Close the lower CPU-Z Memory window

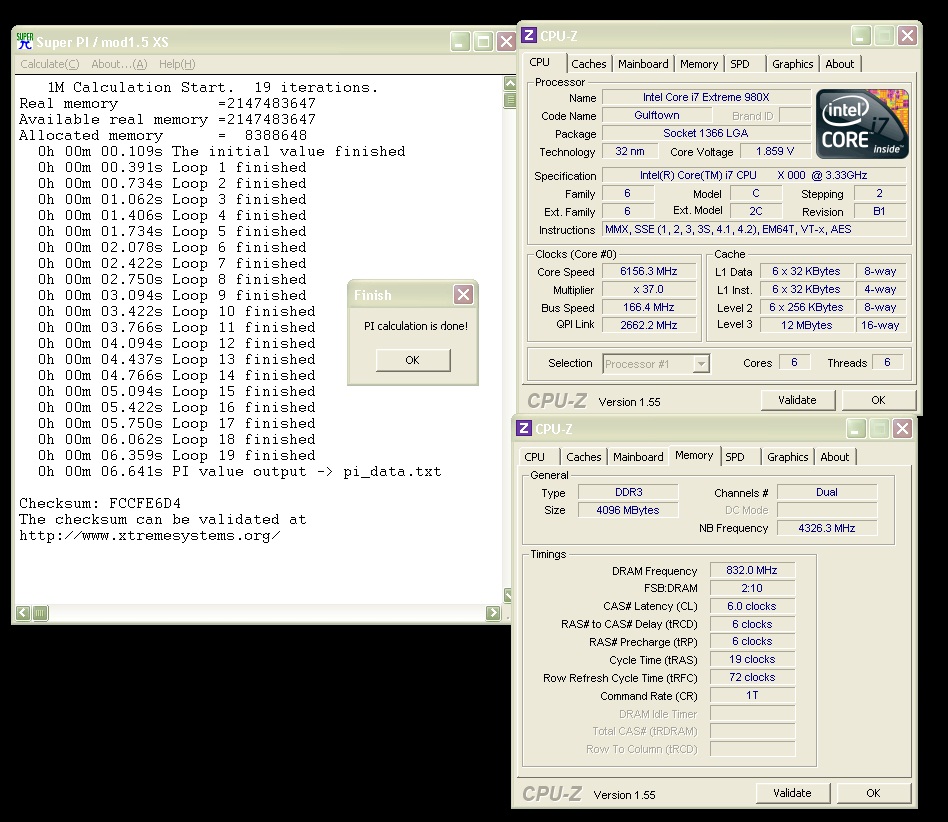click(902, 429)
